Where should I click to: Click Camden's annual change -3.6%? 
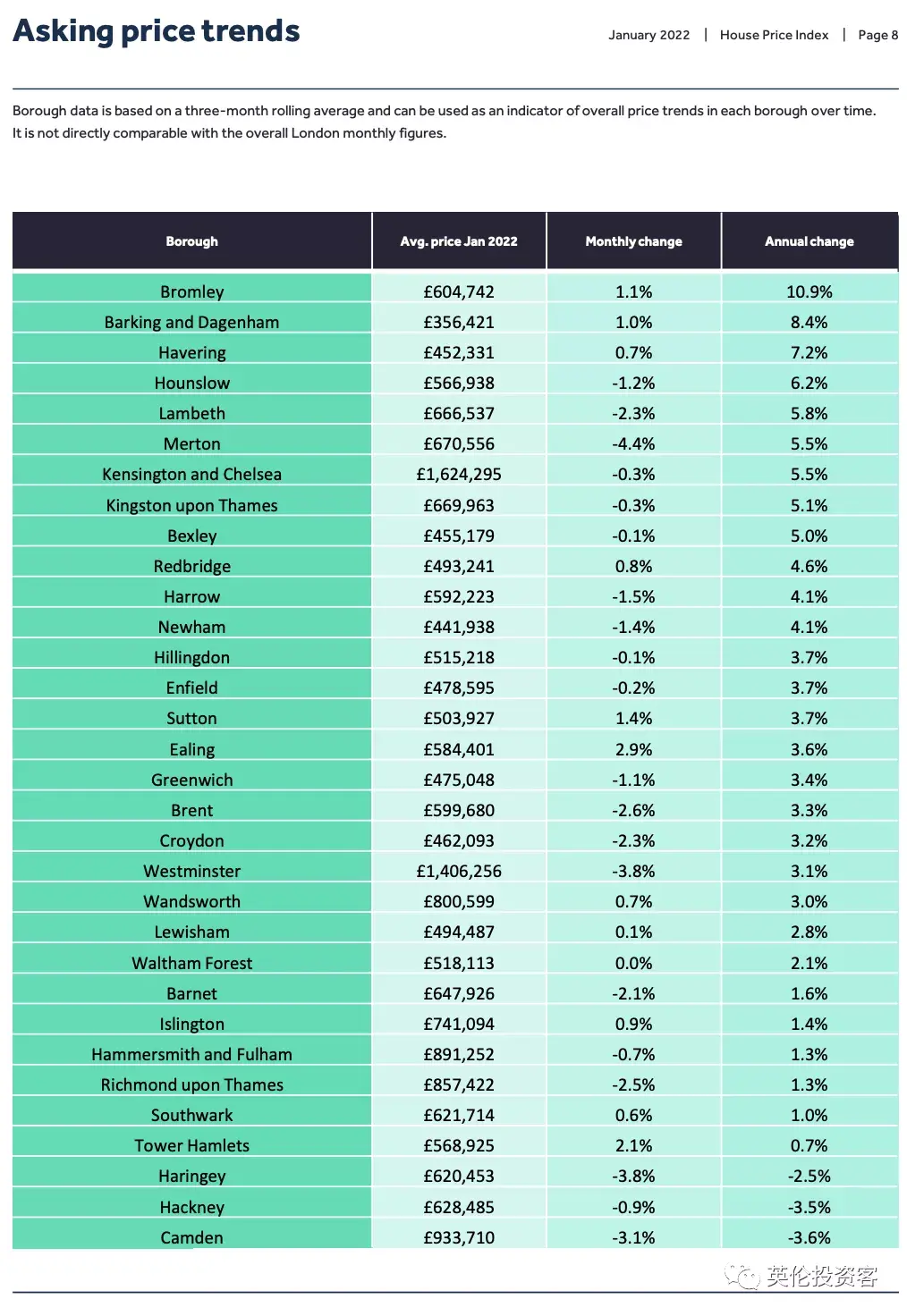810,1237
